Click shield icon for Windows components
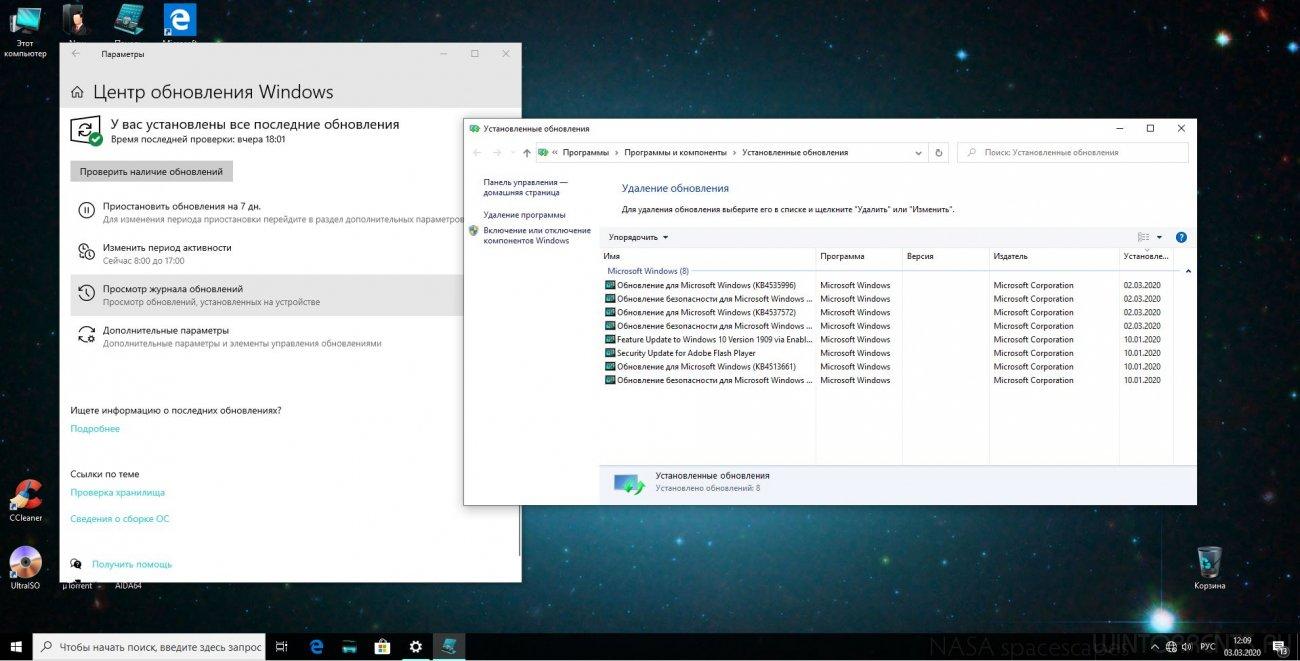Screen dimensions: 1300x661 [x=474, y=230]
